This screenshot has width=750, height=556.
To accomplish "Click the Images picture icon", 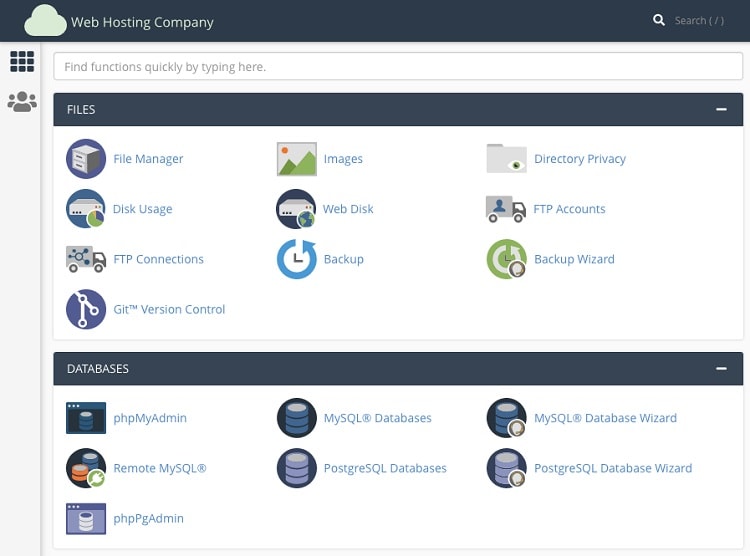I will coord(297,159).
